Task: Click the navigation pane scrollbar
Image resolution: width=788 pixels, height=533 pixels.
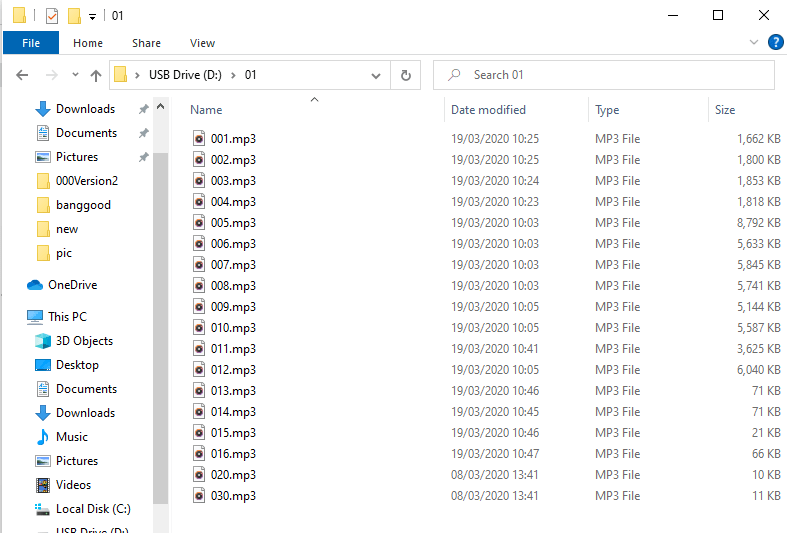Action: (x=161, y=300)
